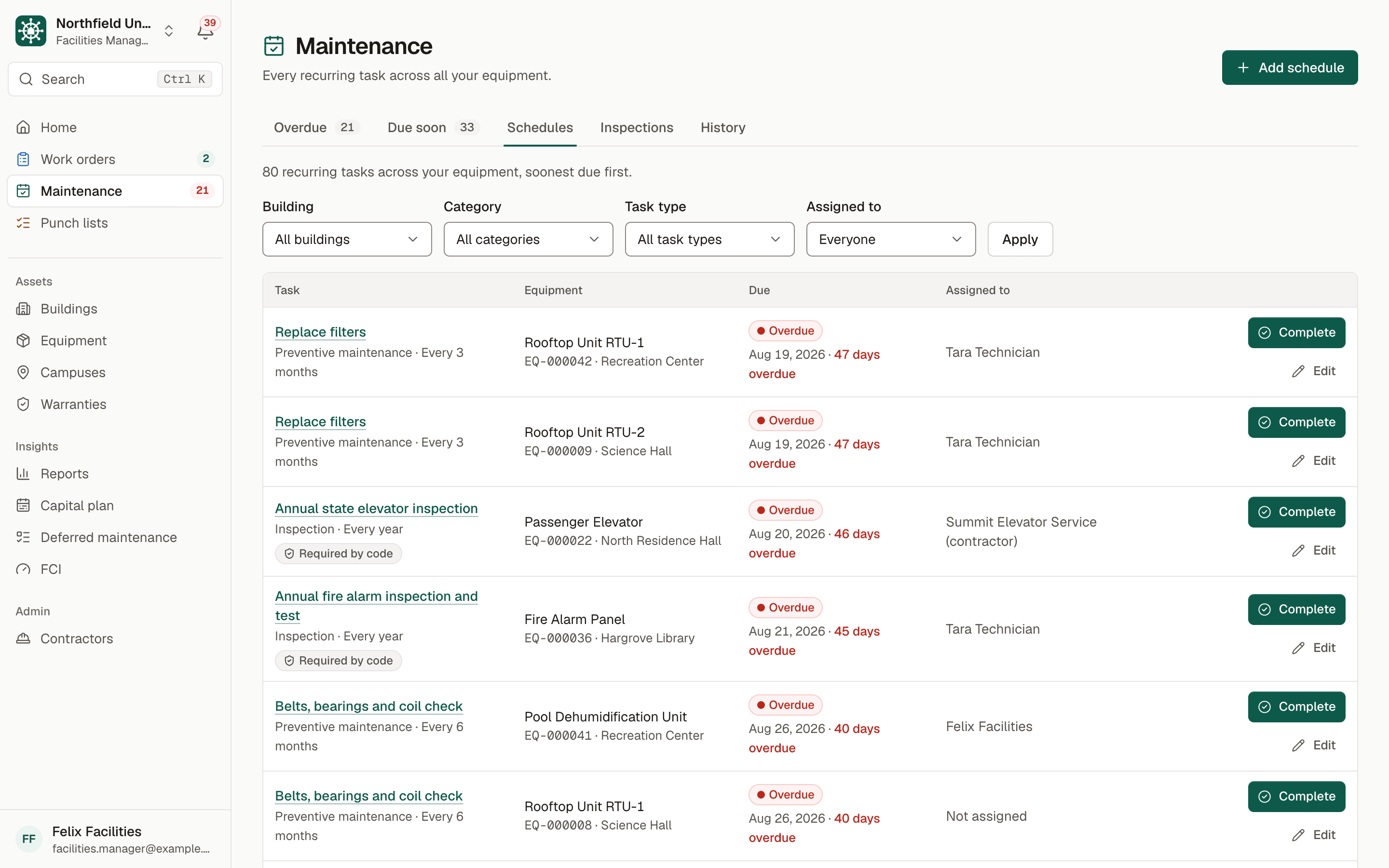Open Capital plan
This screenshot has width=1389, height=868.
click(115, 505)
